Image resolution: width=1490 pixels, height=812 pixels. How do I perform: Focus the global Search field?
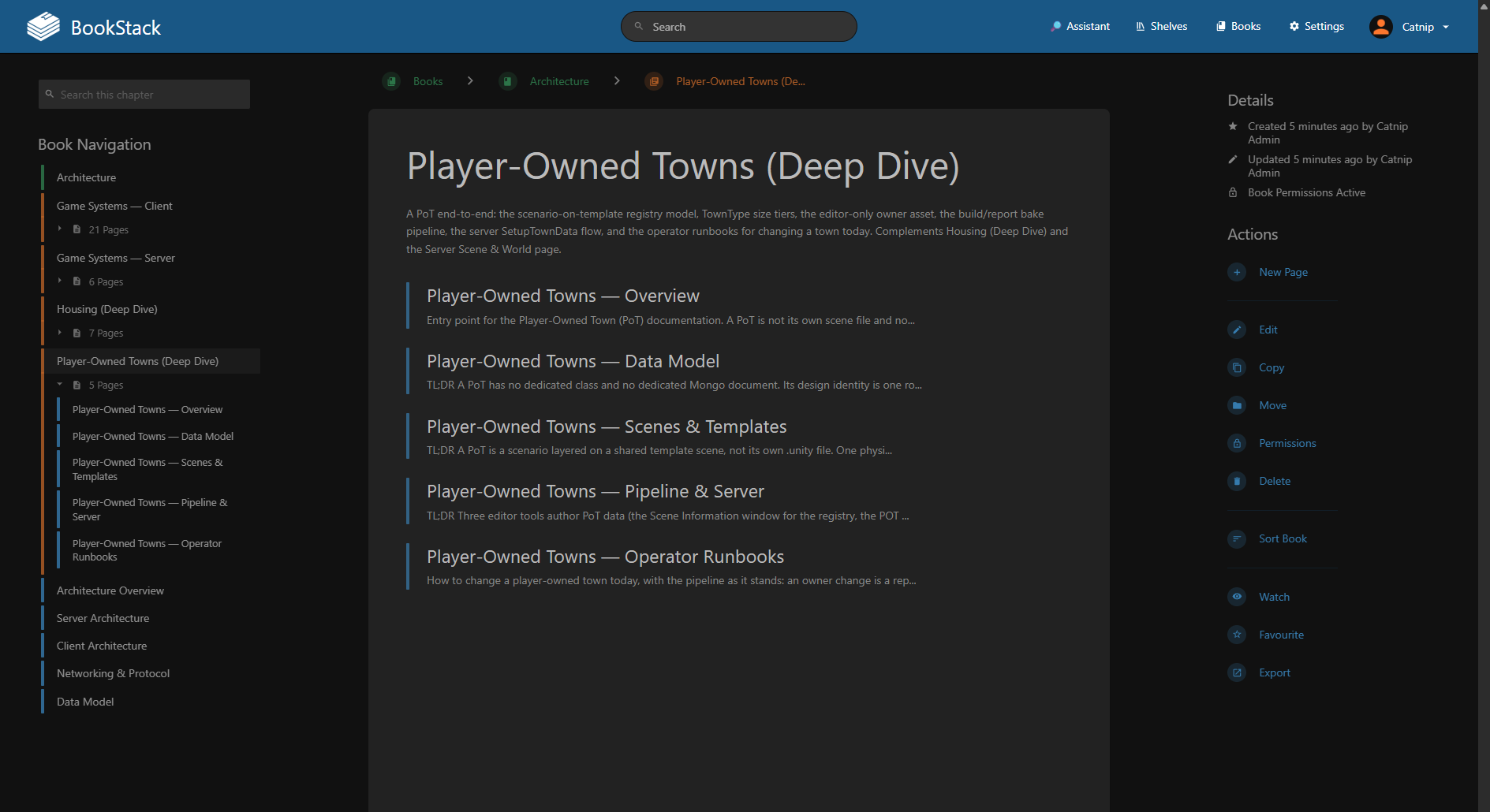point(739,27)
